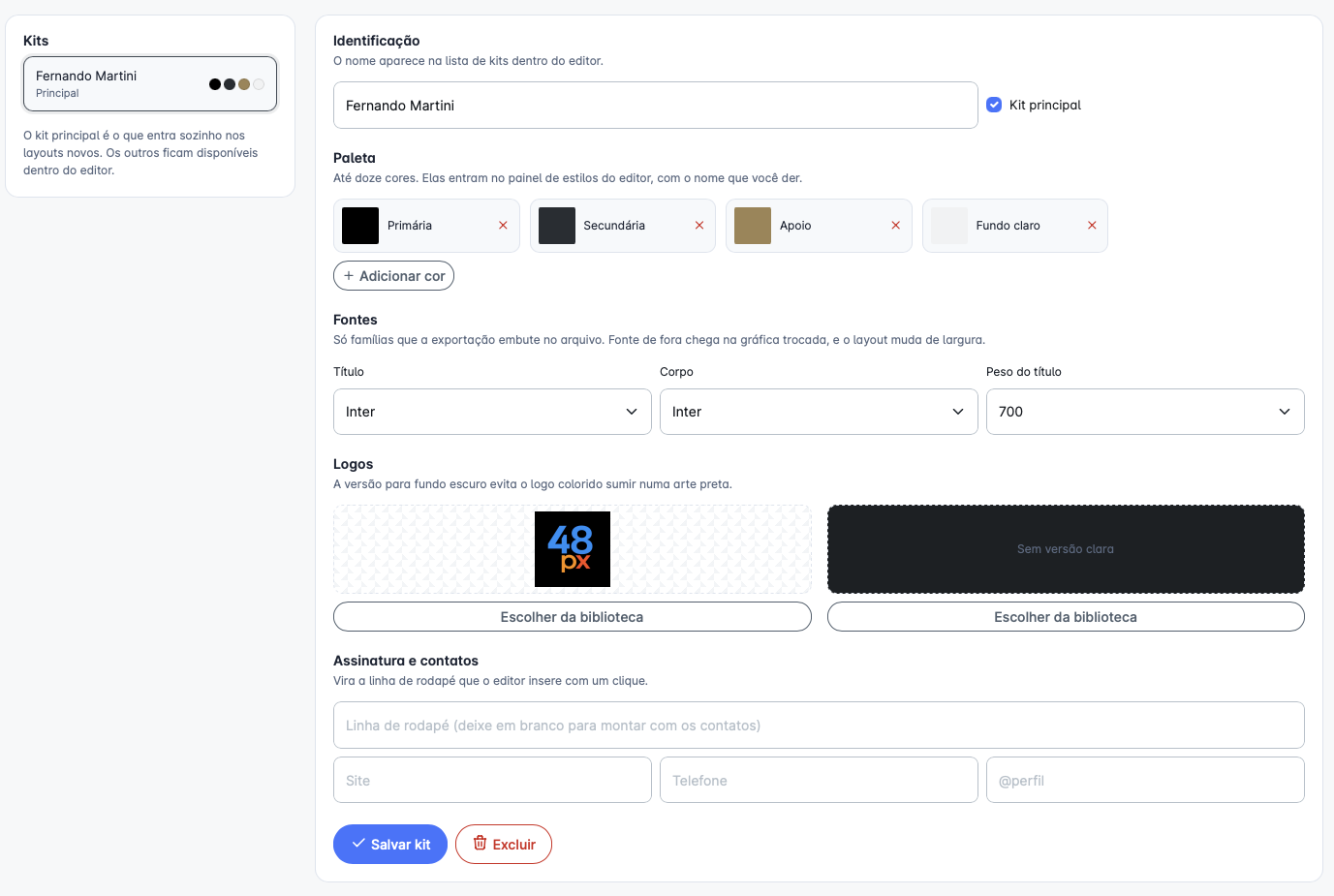Open the Fundo claro color swatch
This screenshot has width=1334, height=896.
click(x=949, y=226)
